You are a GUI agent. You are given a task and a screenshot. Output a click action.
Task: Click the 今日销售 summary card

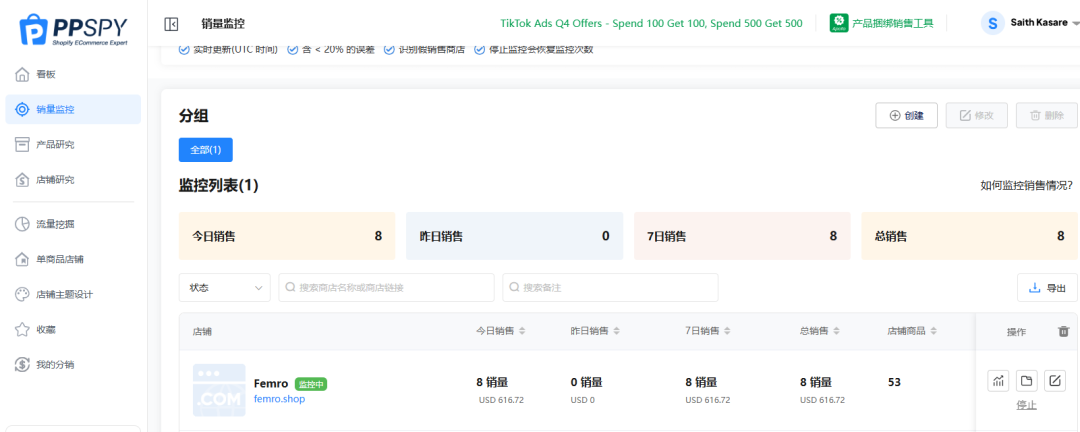point(287,236)
